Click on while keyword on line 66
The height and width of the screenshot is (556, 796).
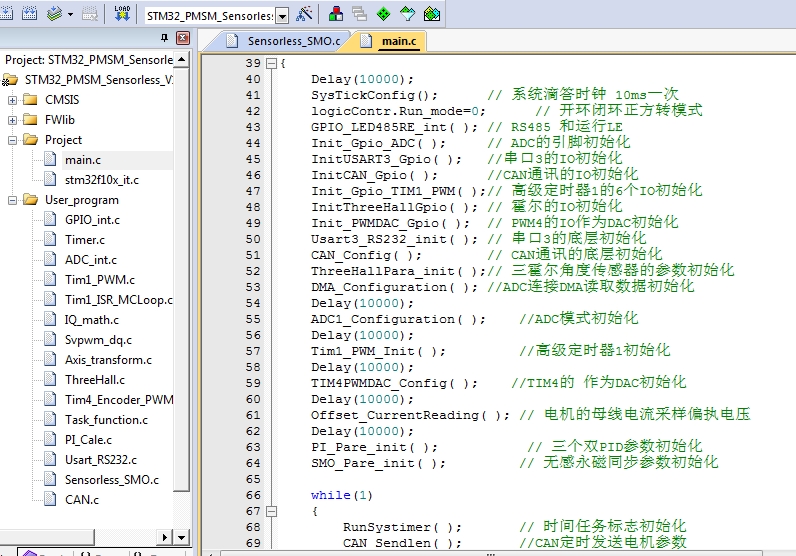point(330,495)
